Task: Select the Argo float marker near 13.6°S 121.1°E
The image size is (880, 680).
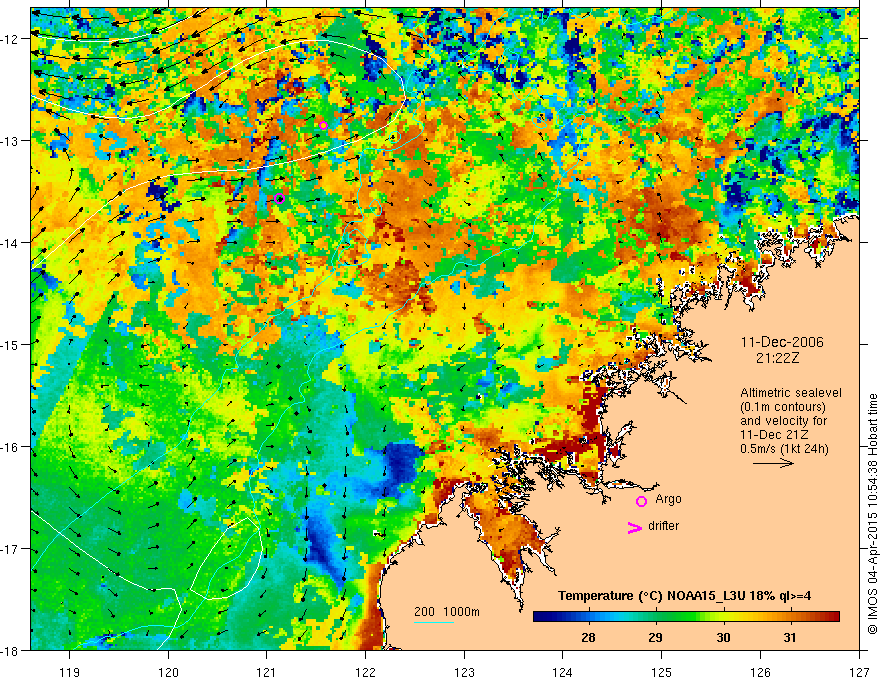Action: (279, 198)
